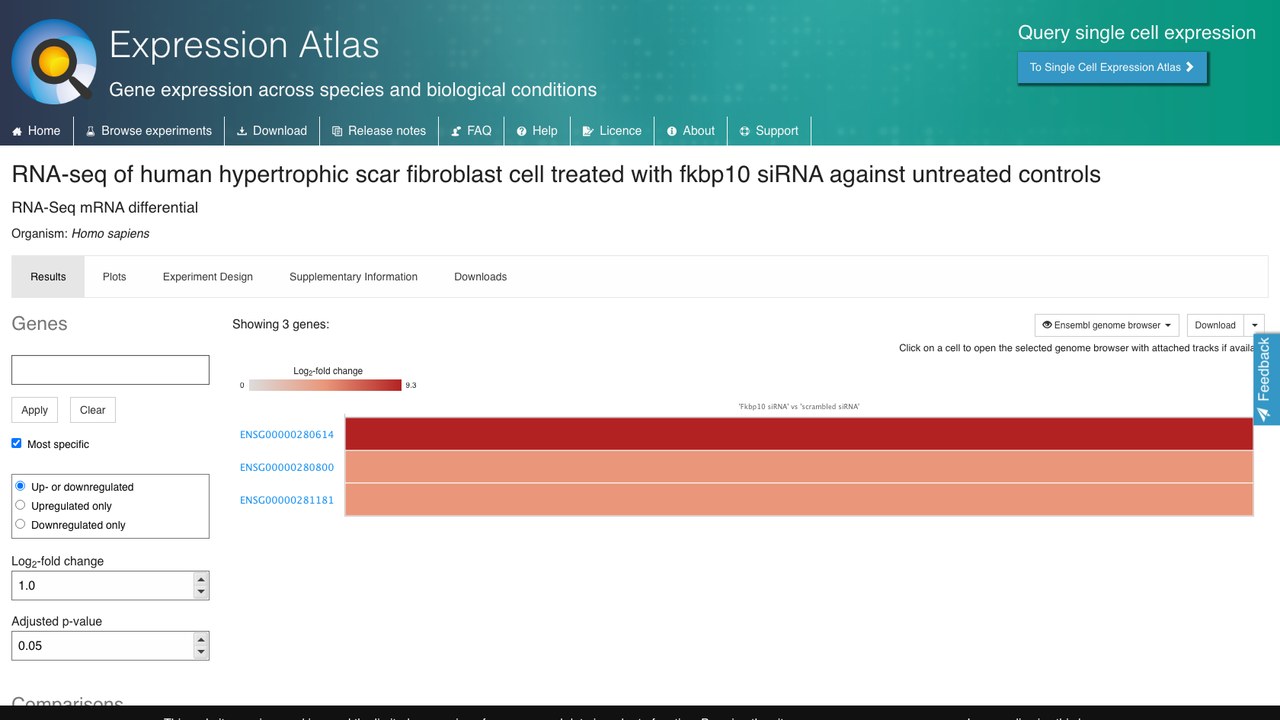Screen dimensions: 1280x720
Task: Switch to the Experiment Design tab
Action: click(208, 277)
